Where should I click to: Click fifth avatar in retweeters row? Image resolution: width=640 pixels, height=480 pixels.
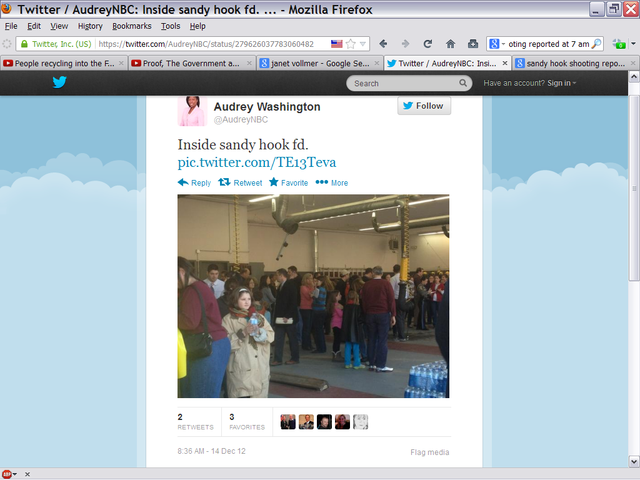360,422
